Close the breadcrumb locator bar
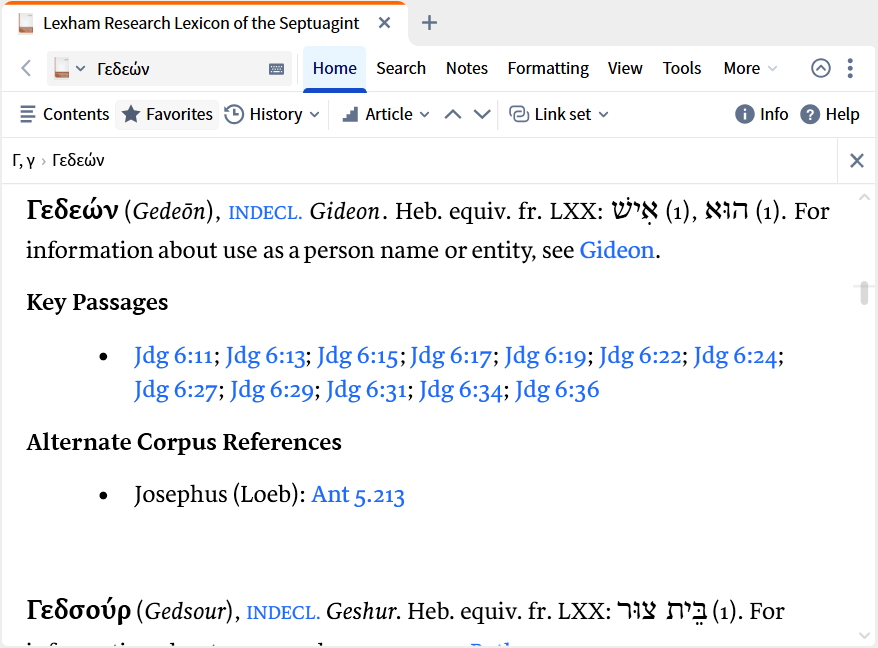The width and height of the screenshot is (878, 648). tap(856, 160)
